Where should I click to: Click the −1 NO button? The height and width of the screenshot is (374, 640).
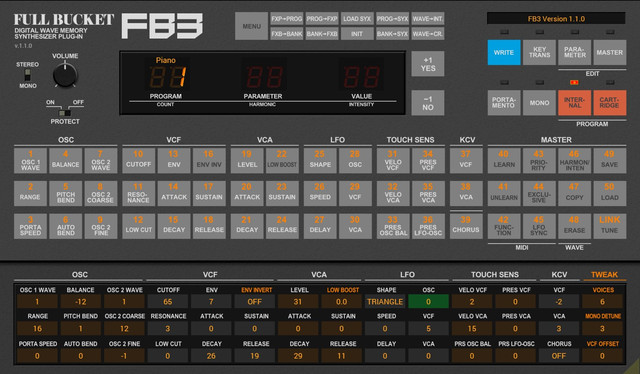[x=428, y=103]
